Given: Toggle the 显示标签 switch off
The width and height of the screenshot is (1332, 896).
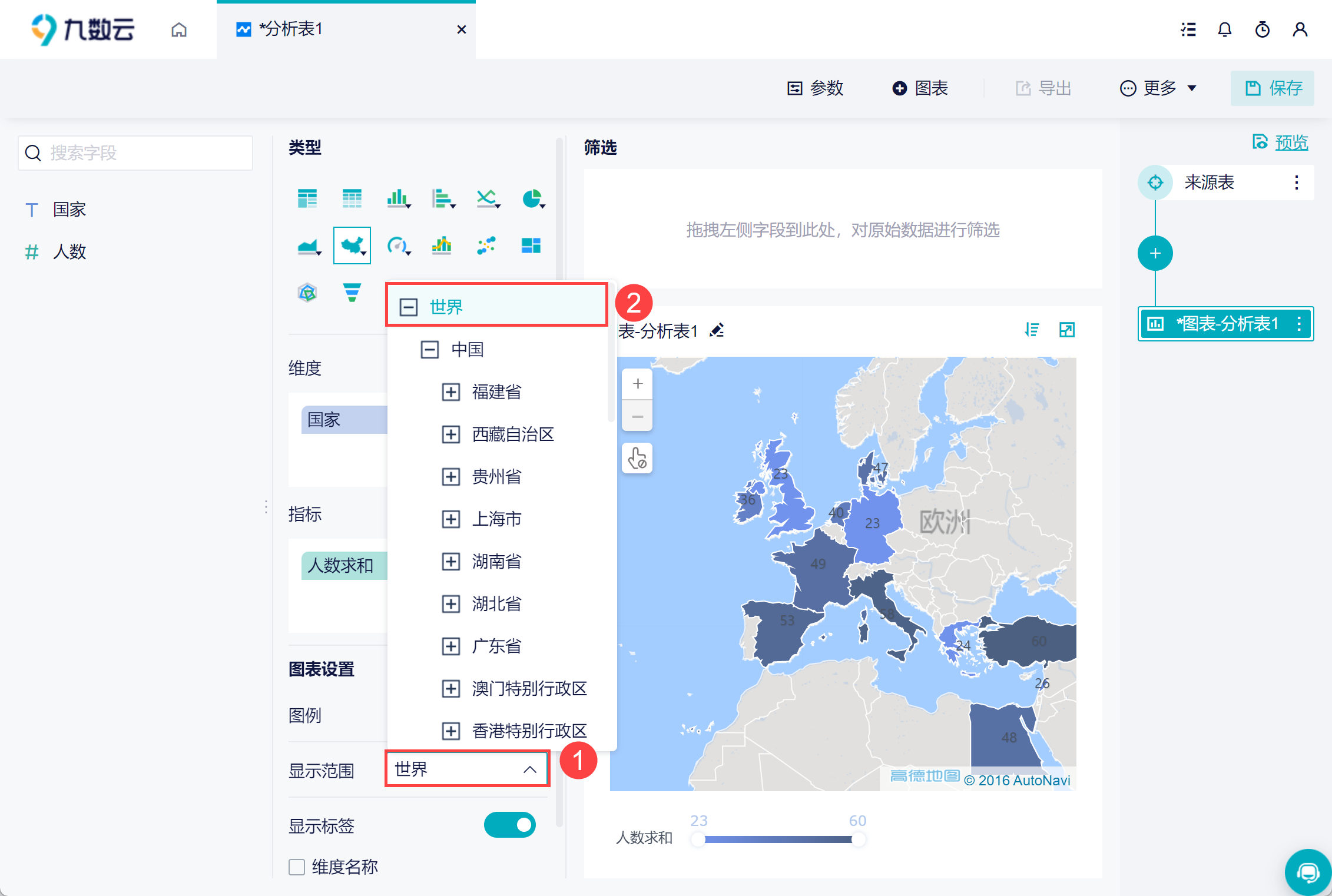Looking at the screenshot, I should click(510, 825).
